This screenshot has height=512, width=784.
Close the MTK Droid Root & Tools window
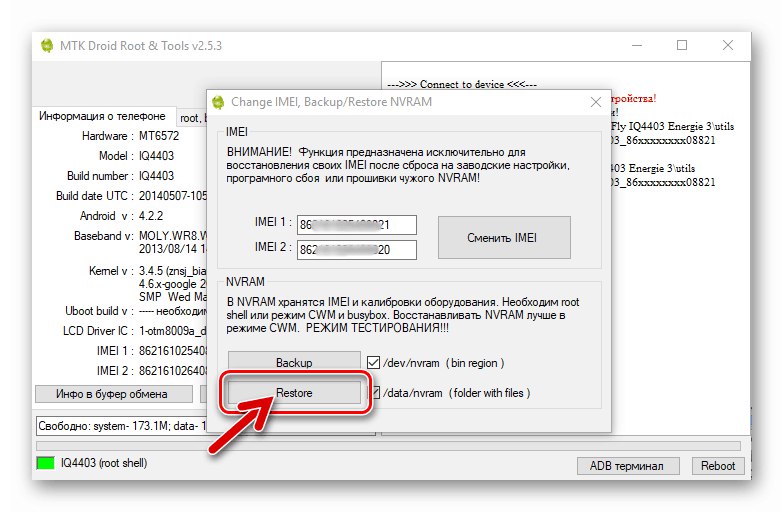728,46
